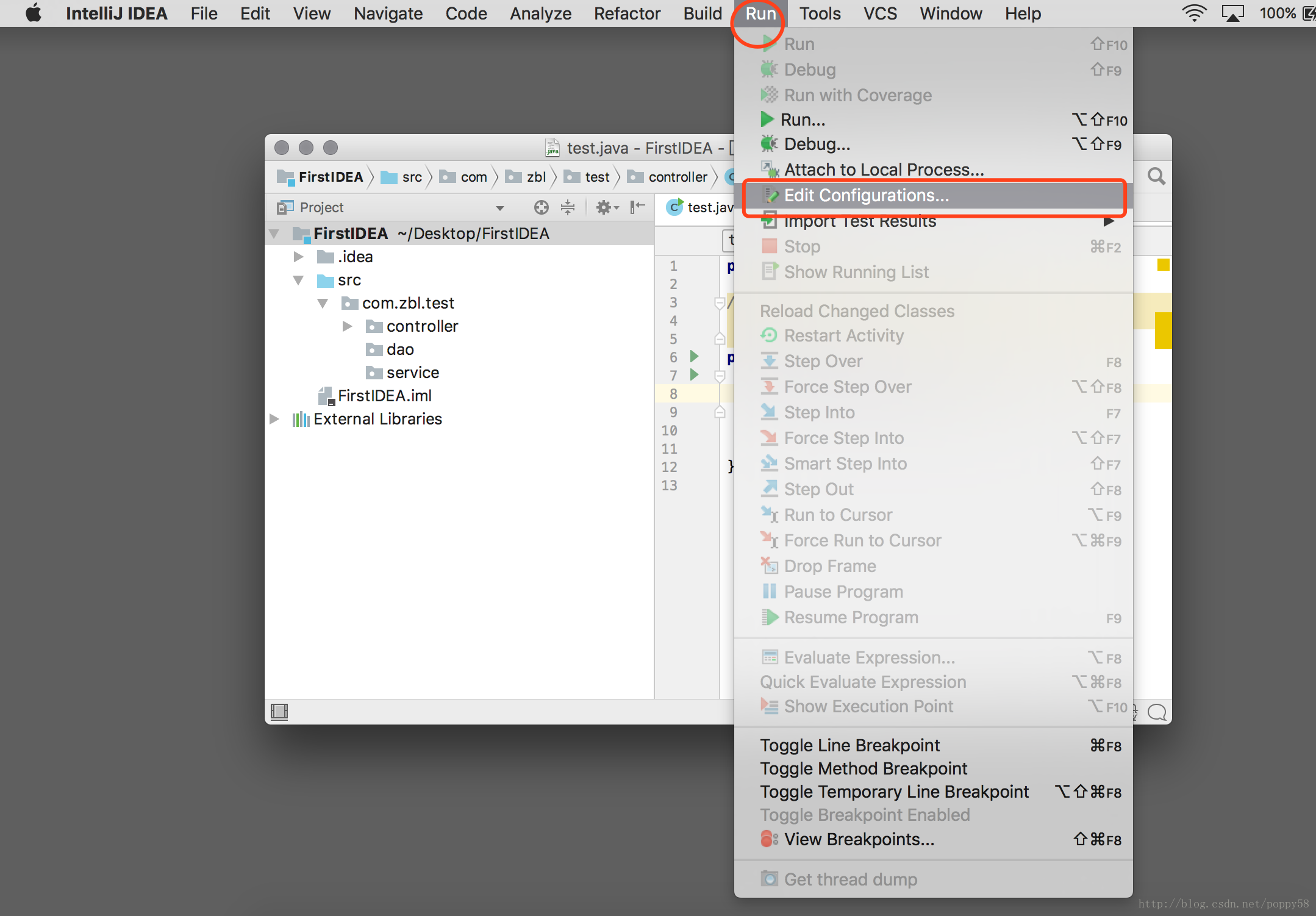Select the Step Into icon
This screenshot has width=1316, height=916.
[x=769, y=412]
